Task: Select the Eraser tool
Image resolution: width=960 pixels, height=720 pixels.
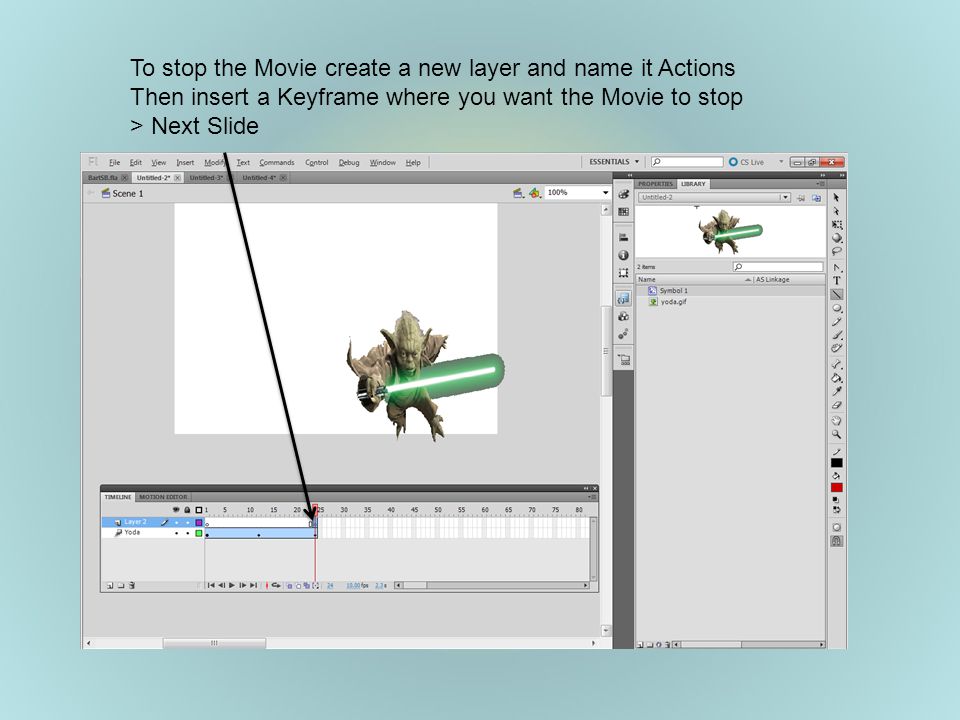Action: tap(836, 405)
